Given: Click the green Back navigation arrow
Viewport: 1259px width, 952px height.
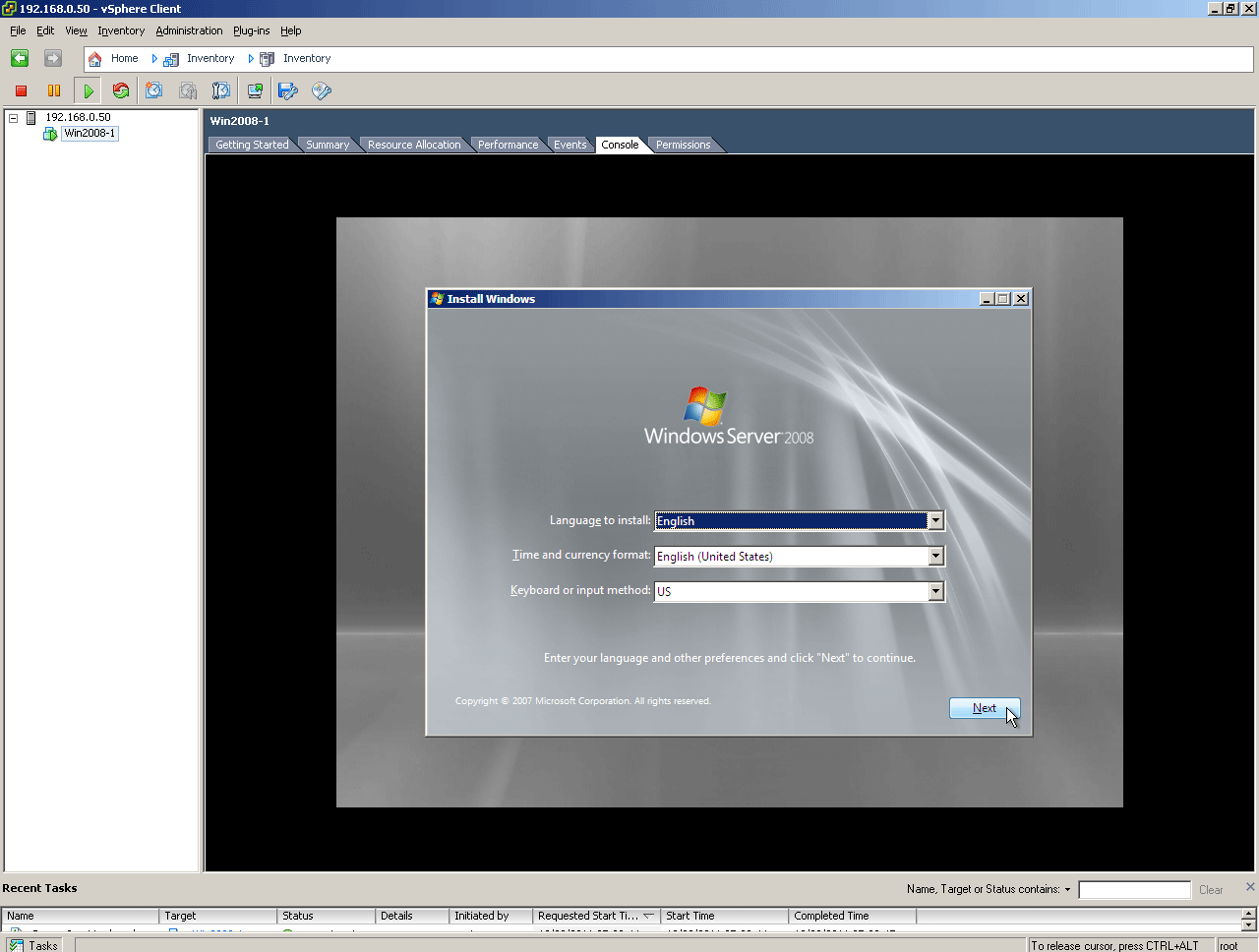Looking at the screenshot, I should click(x=20, y=59).
